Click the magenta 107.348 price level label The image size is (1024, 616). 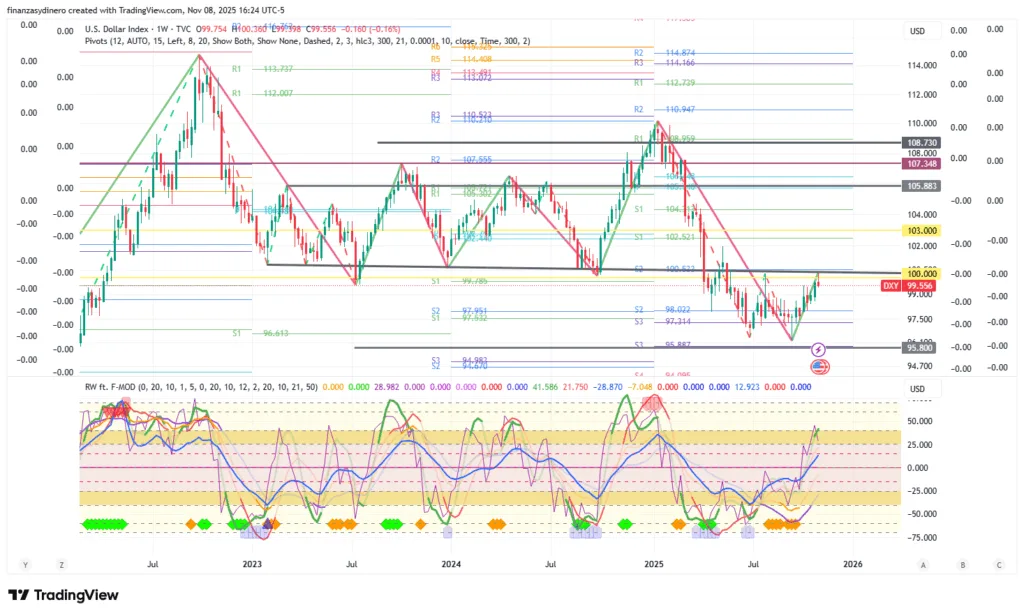pos(920,163)
